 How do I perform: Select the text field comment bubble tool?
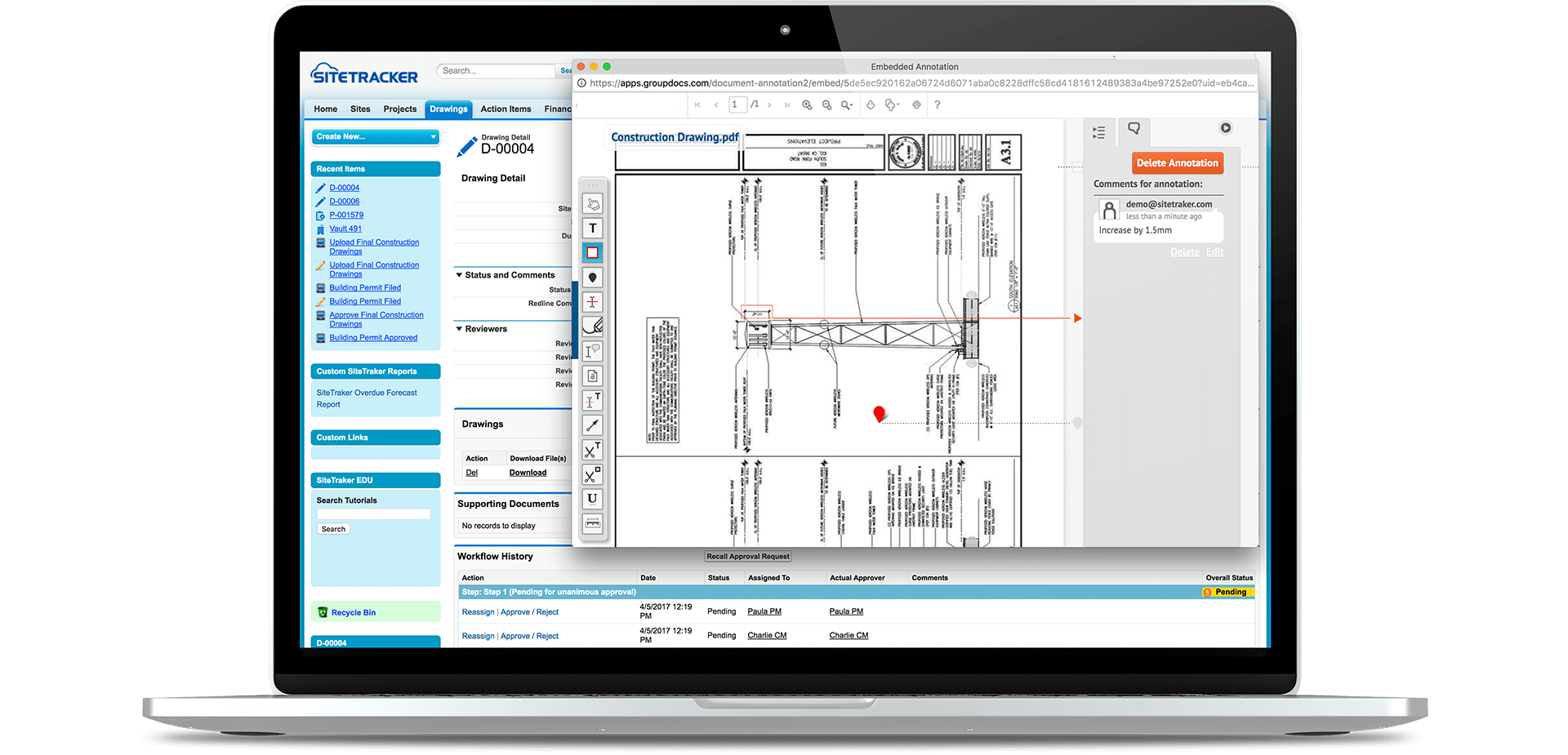tap(593, 351)
